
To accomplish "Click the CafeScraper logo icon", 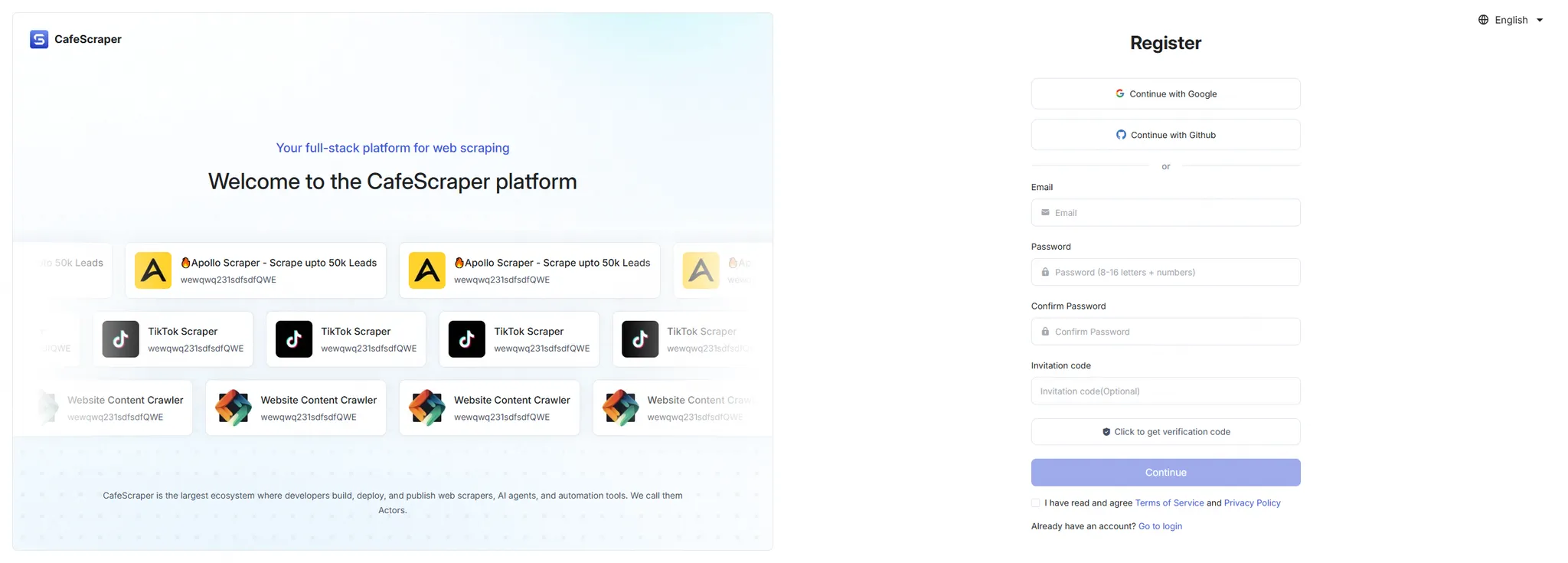I will tap(39, 39).
